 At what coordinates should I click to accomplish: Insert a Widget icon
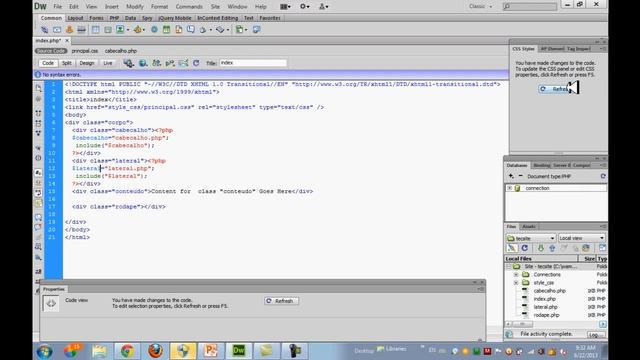(154, 30)
